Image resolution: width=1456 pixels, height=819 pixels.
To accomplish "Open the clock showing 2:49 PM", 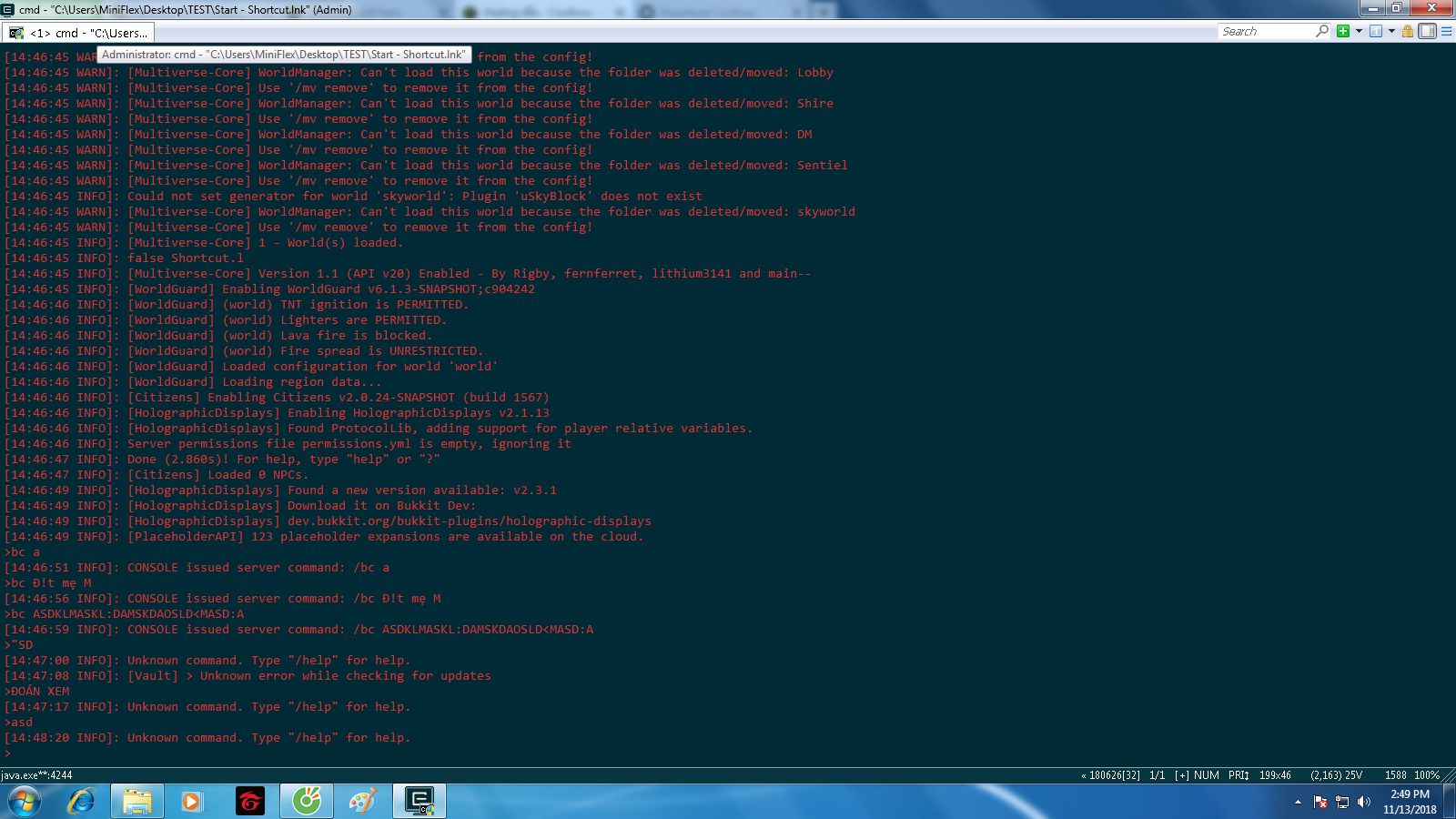I will point(1410,802).
